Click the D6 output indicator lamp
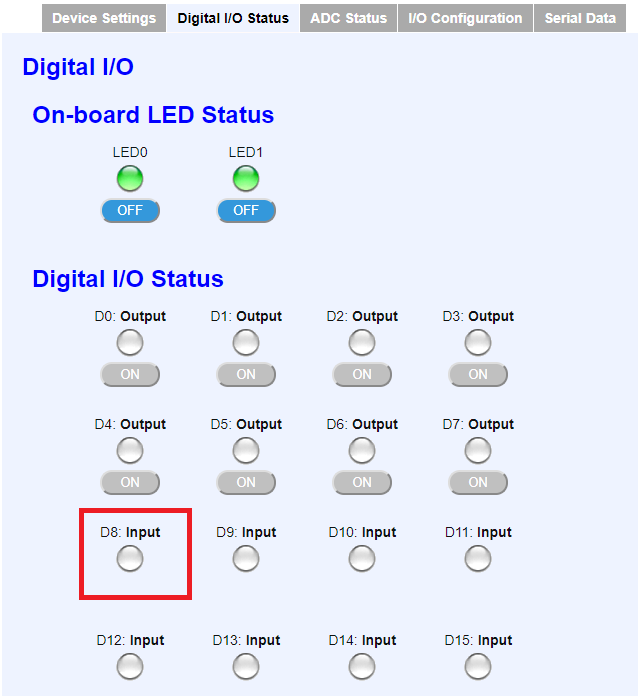638x696 pixels. pos(362,450)
